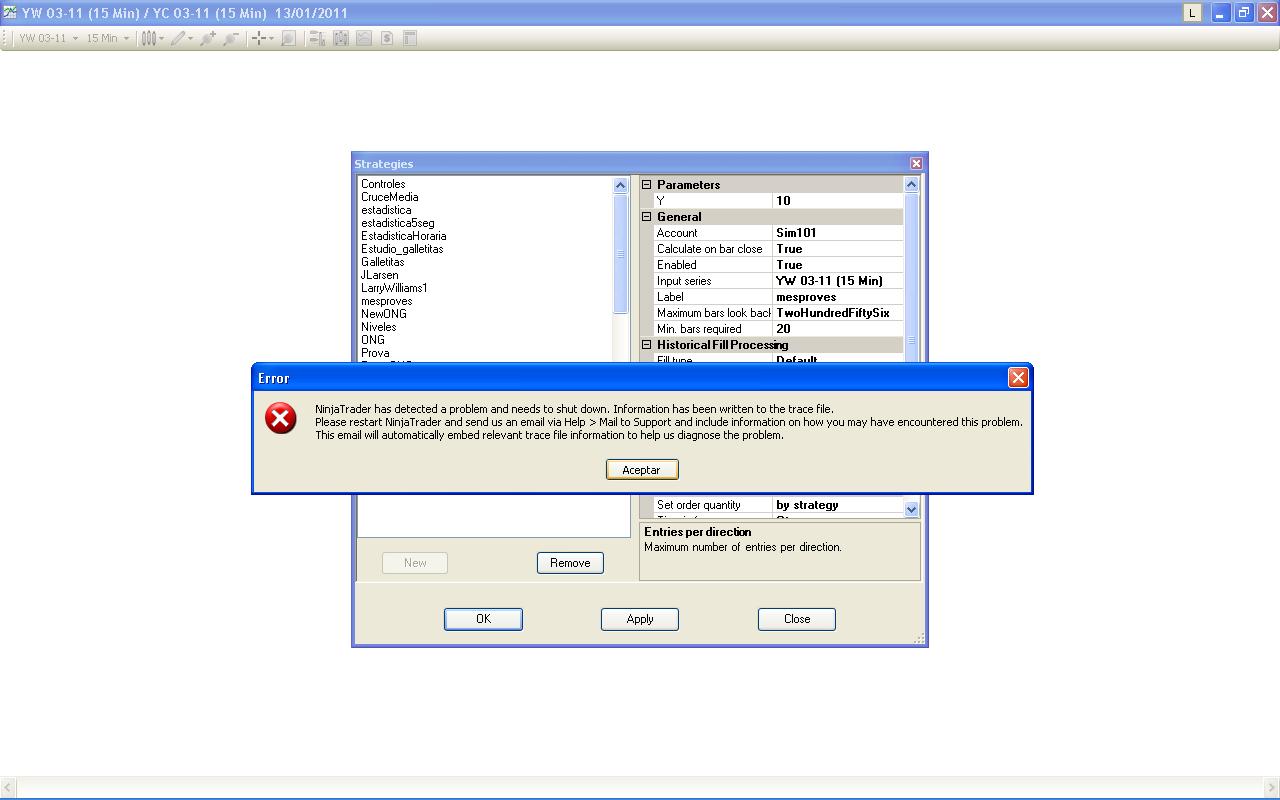
Task: Click the properties panel toolbar icon
Action: click(410, 38)
